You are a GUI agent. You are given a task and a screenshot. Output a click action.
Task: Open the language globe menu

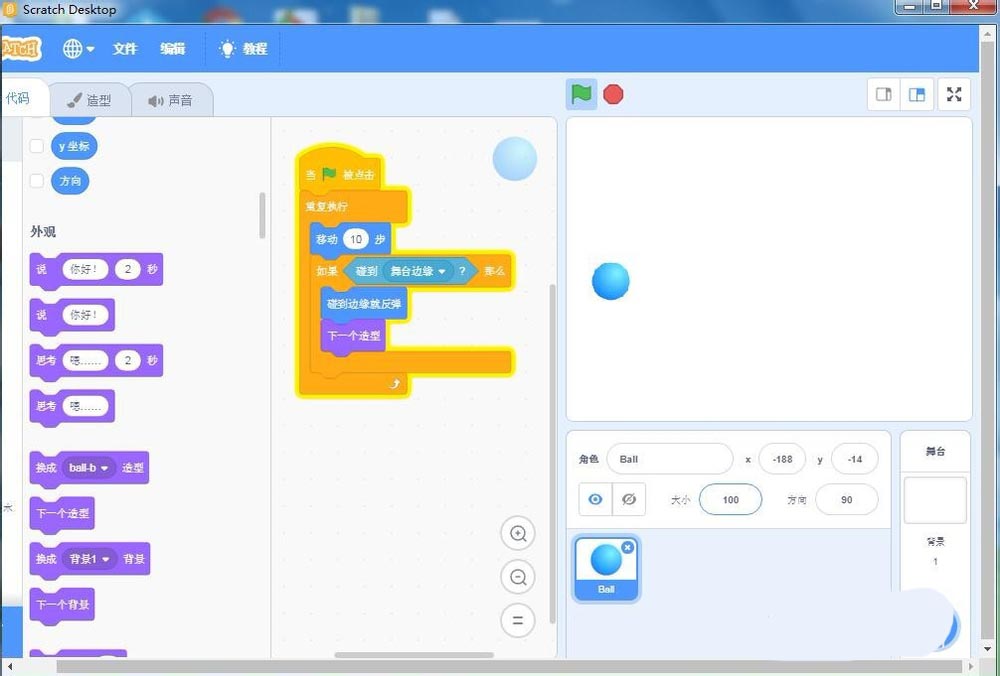pyautogui.click(x=78, y=48)
